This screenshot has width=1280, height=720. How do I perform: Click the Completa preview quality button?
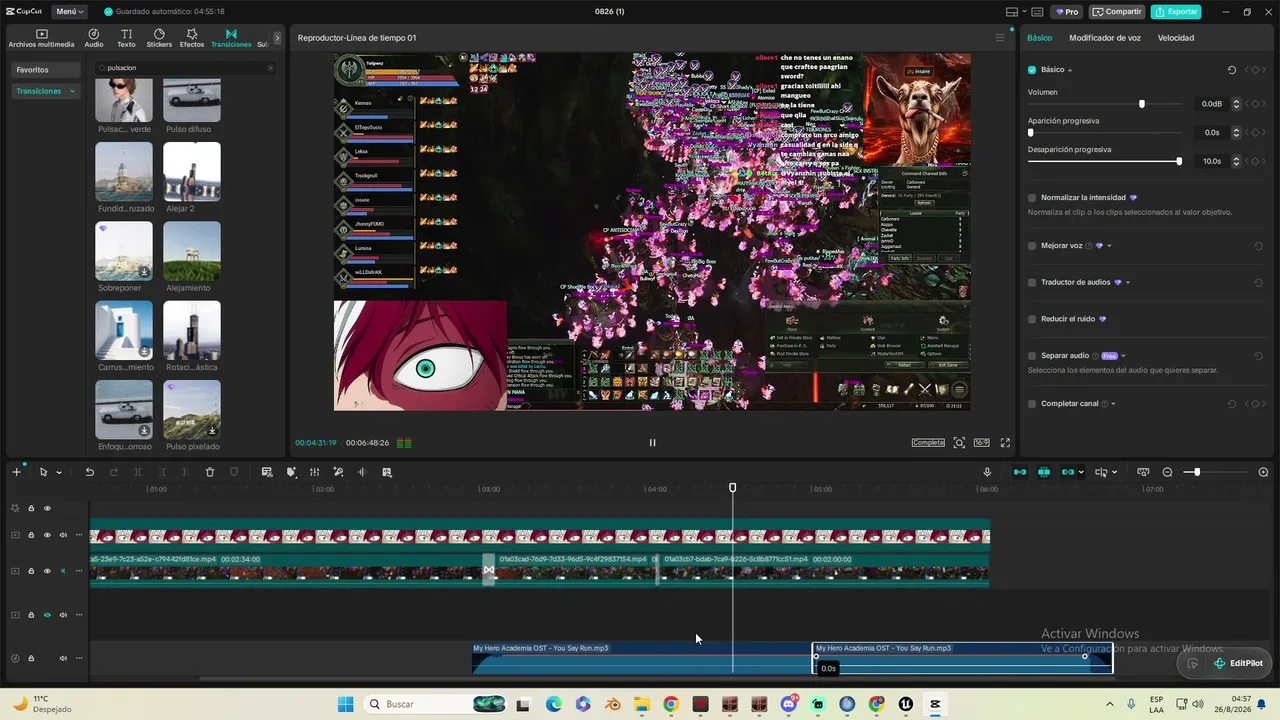click(928, 443)
